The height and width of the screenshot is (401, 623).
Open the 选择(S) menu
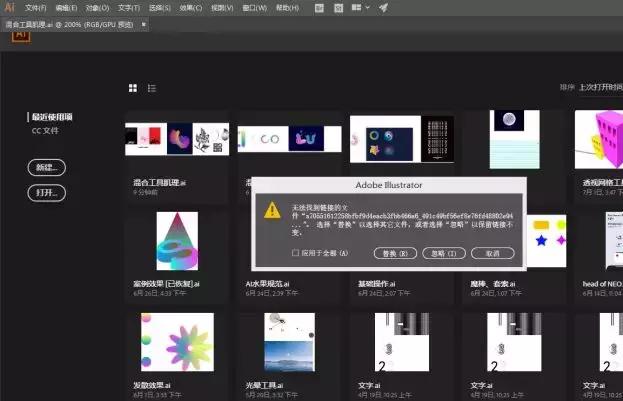coord(160,8)
